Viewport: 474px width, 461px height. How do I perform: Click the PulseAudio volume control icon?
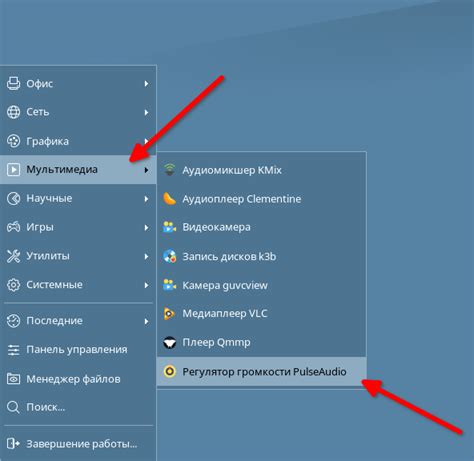(x=169, y=371)
